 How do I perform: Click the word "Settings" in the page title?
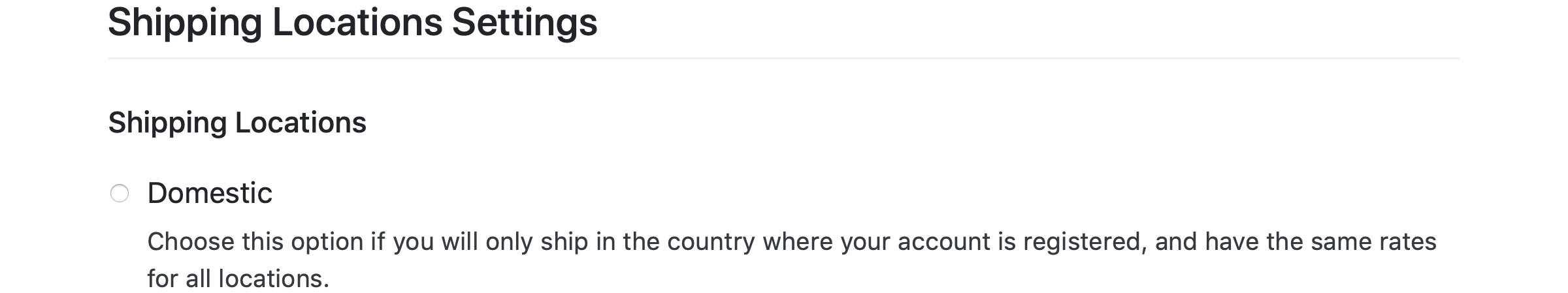tap(525, 22)
